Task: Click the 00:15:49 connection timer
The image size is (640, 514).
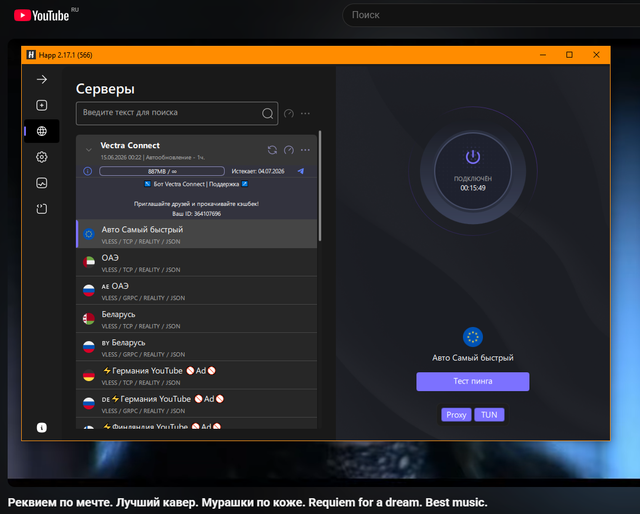Action: pos(473,188)
